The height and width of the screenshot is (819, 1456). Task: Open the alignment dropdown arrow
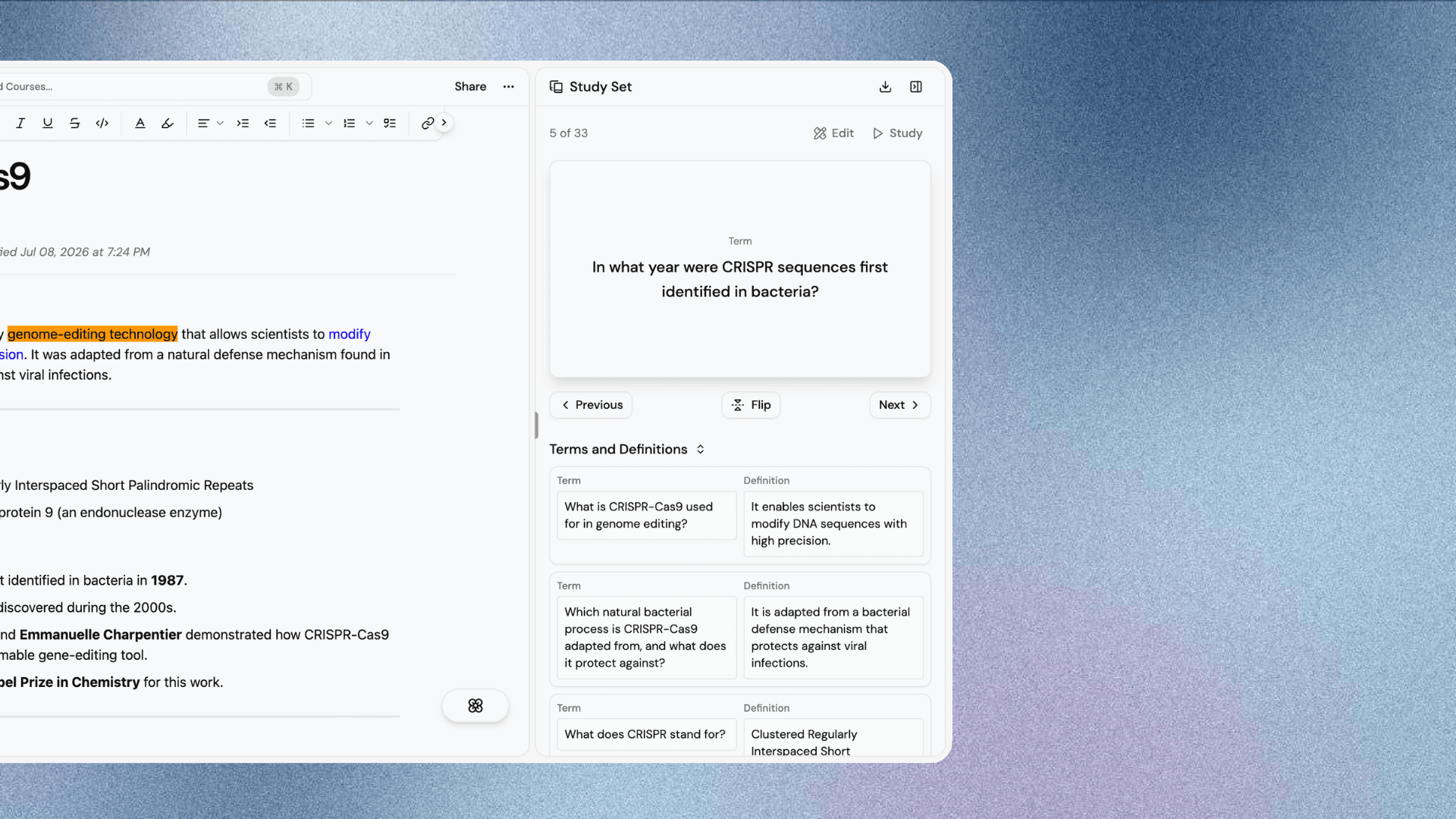click(220, 123)
